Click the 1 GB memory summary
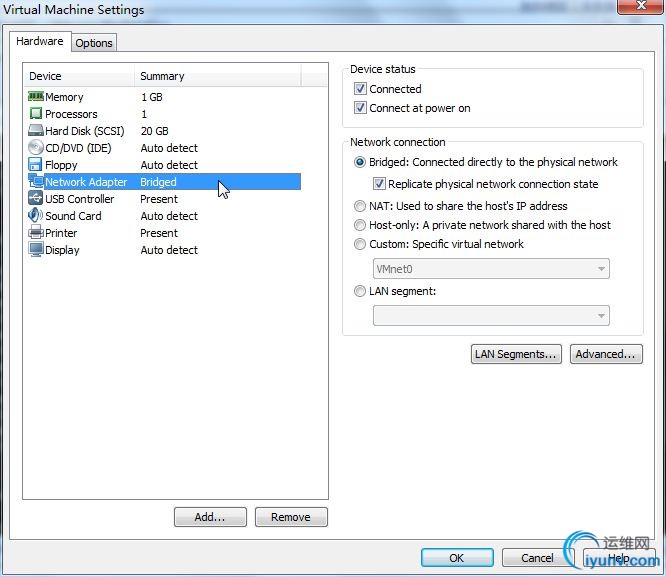The image size is (666, 577). click(x=152, y=97)
